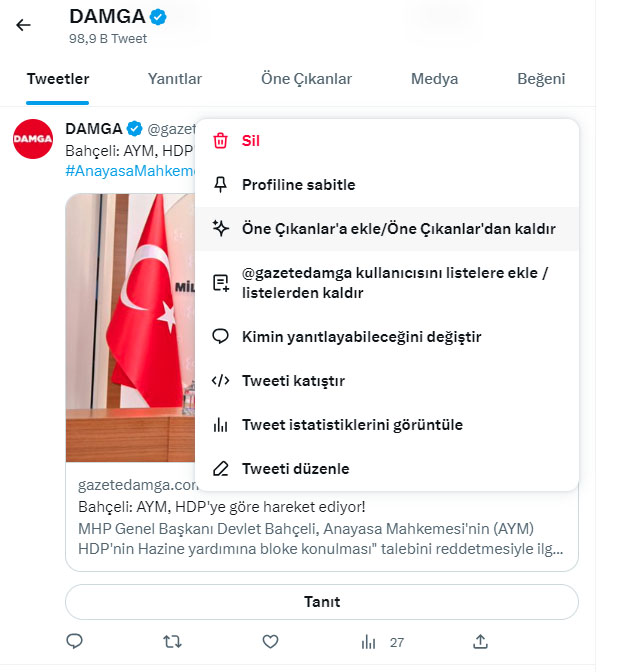Screen dimensions: 619x672
Task: Switch to the Yanıtlar tab
Action: [175, 79]
